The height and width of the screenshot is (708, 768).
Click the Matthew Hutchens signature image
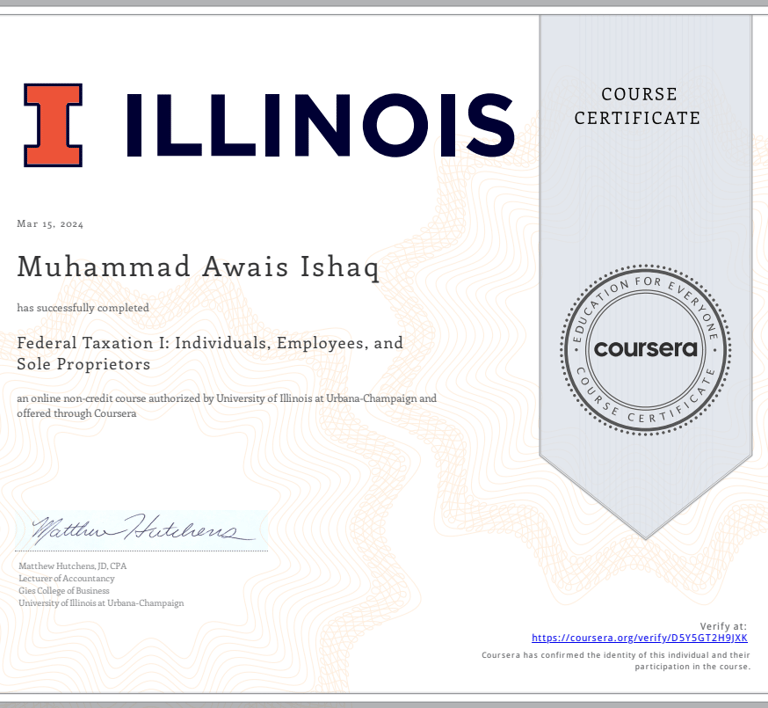click(143, 530)
